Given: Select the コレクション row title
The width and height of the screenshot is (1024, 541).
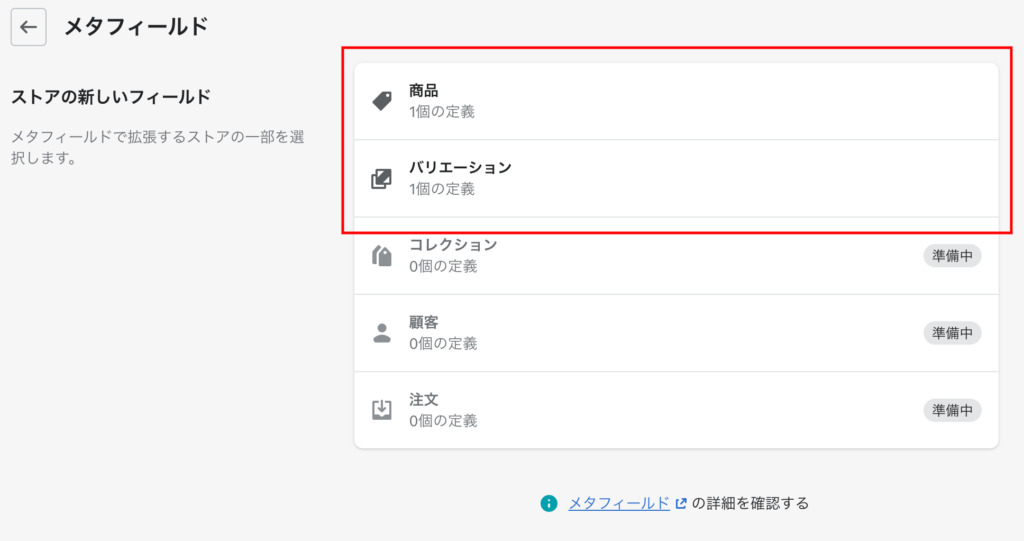Looking at the screenshot, I should [x=453, y=244].
